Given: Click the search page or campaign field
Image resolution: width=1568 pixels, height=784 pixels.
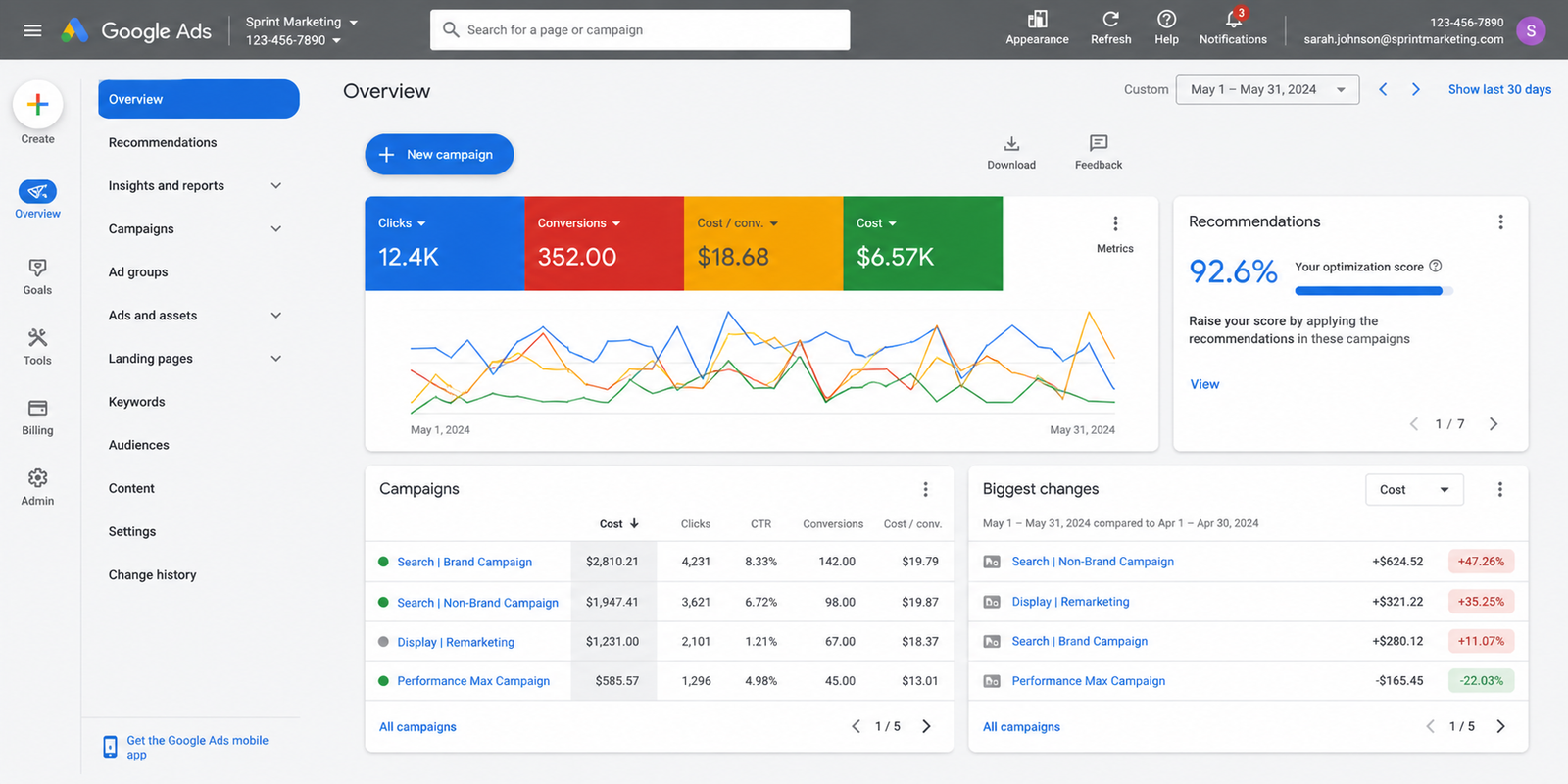Looking at the screenshot, I should pos(640,30).
